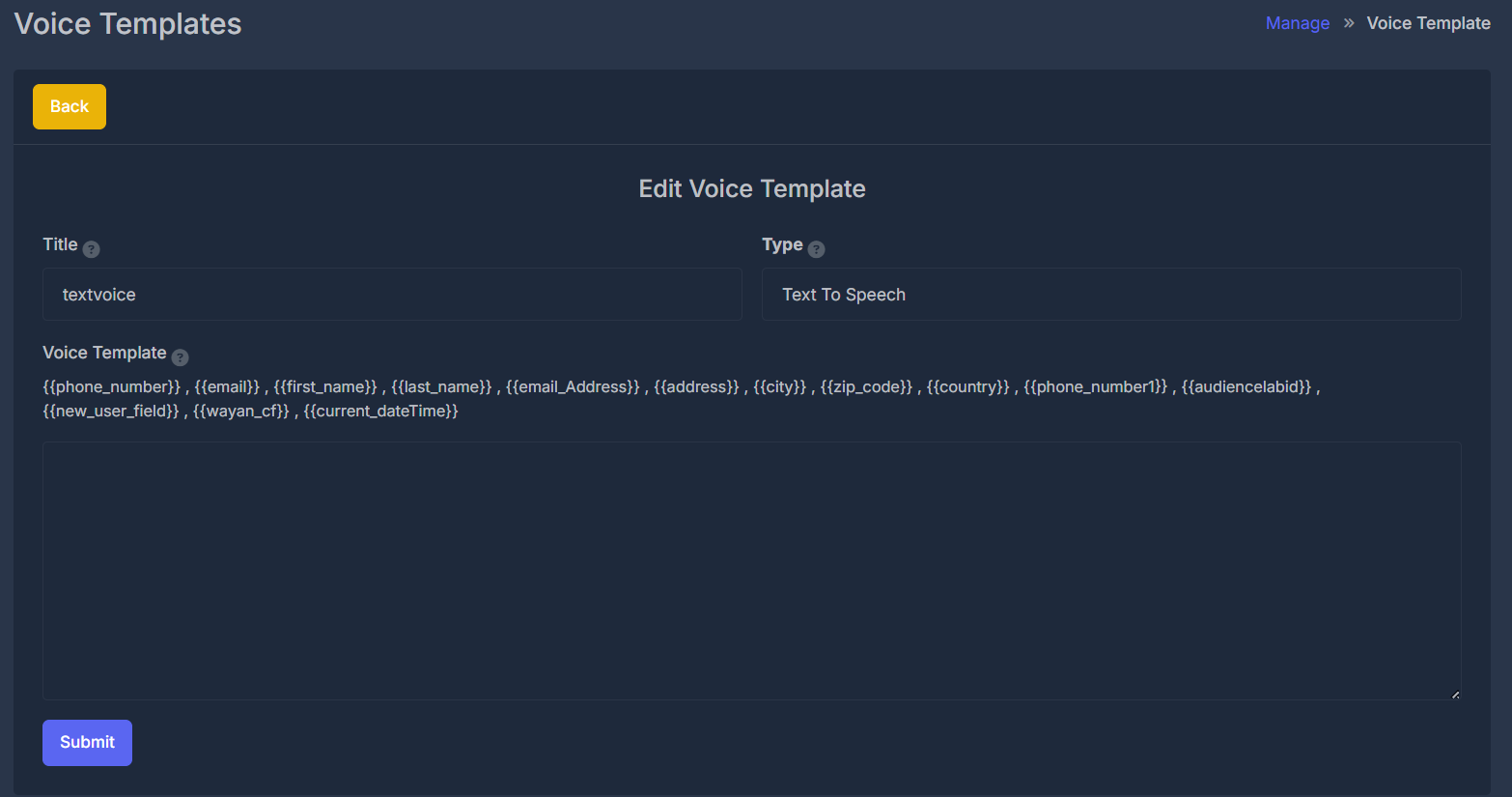Select the {{last_name}} placeholder token

(x=441, y=386)
